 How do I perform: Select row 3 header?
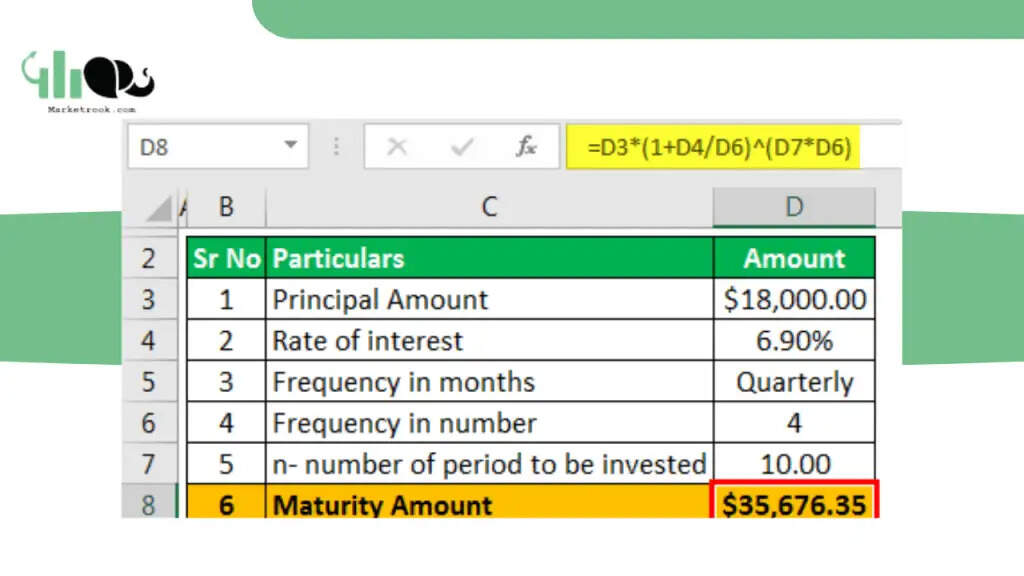(x=149, y=300)
